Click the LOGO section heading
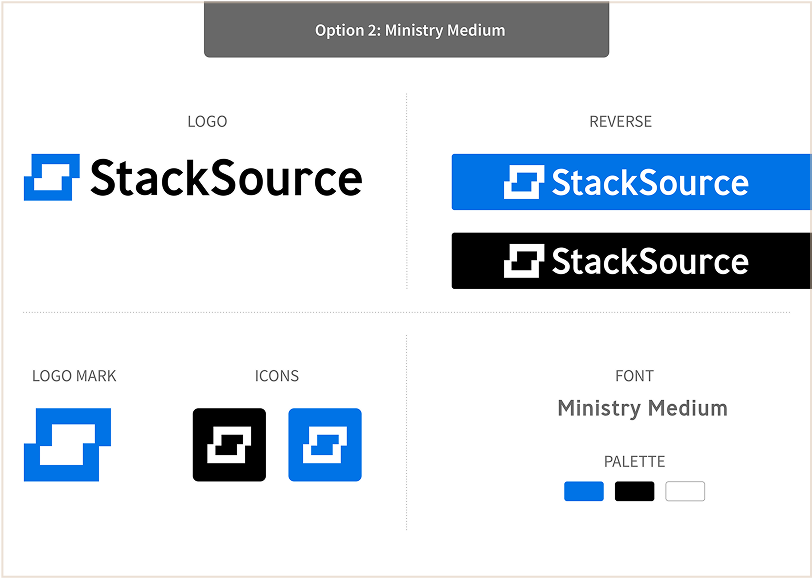Viewport: 812px width, 578px height. (207, 122)
